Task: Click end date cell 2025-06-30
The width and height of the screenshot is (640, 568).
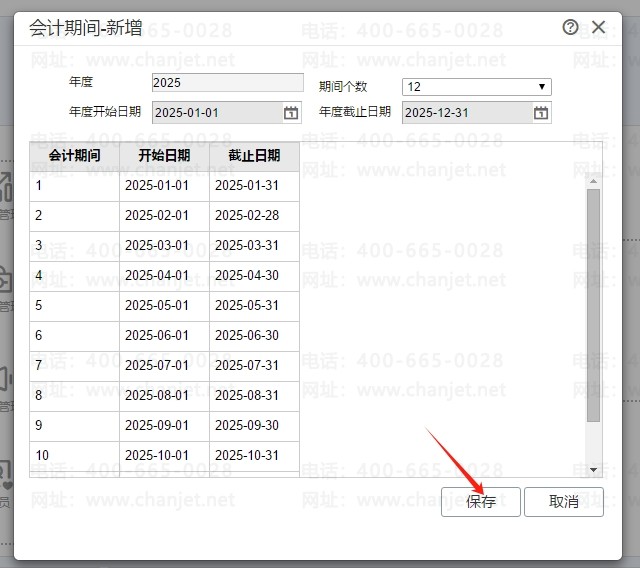Action: click(x=254, y=336)
